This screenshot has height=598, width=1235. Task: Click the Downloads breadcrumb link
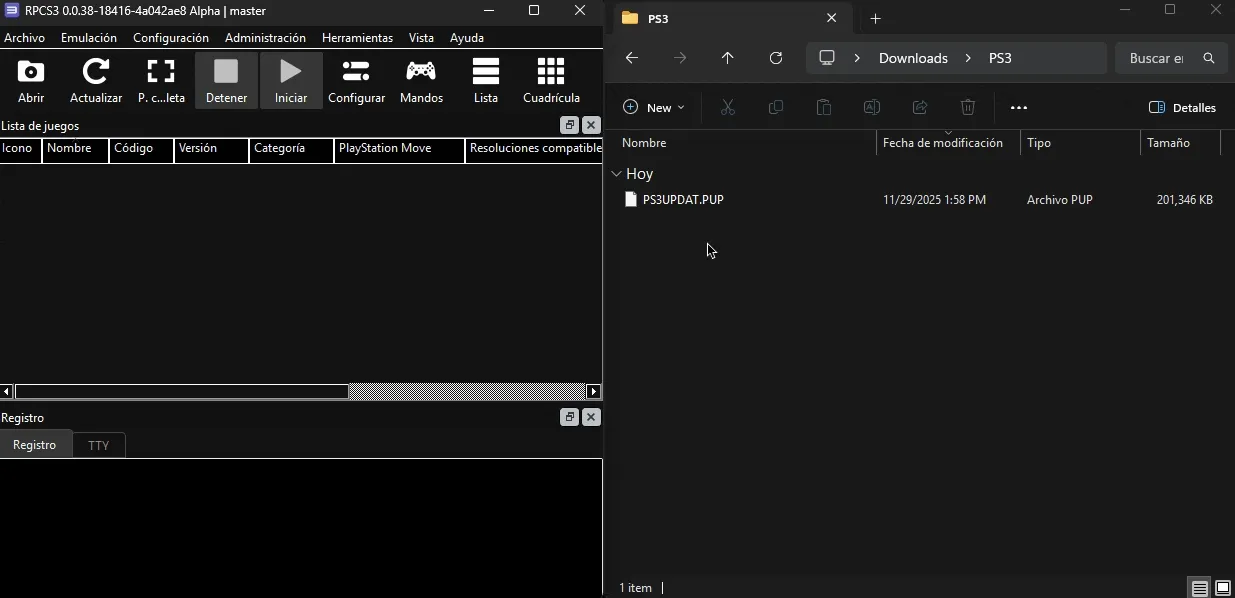(913, 58)
